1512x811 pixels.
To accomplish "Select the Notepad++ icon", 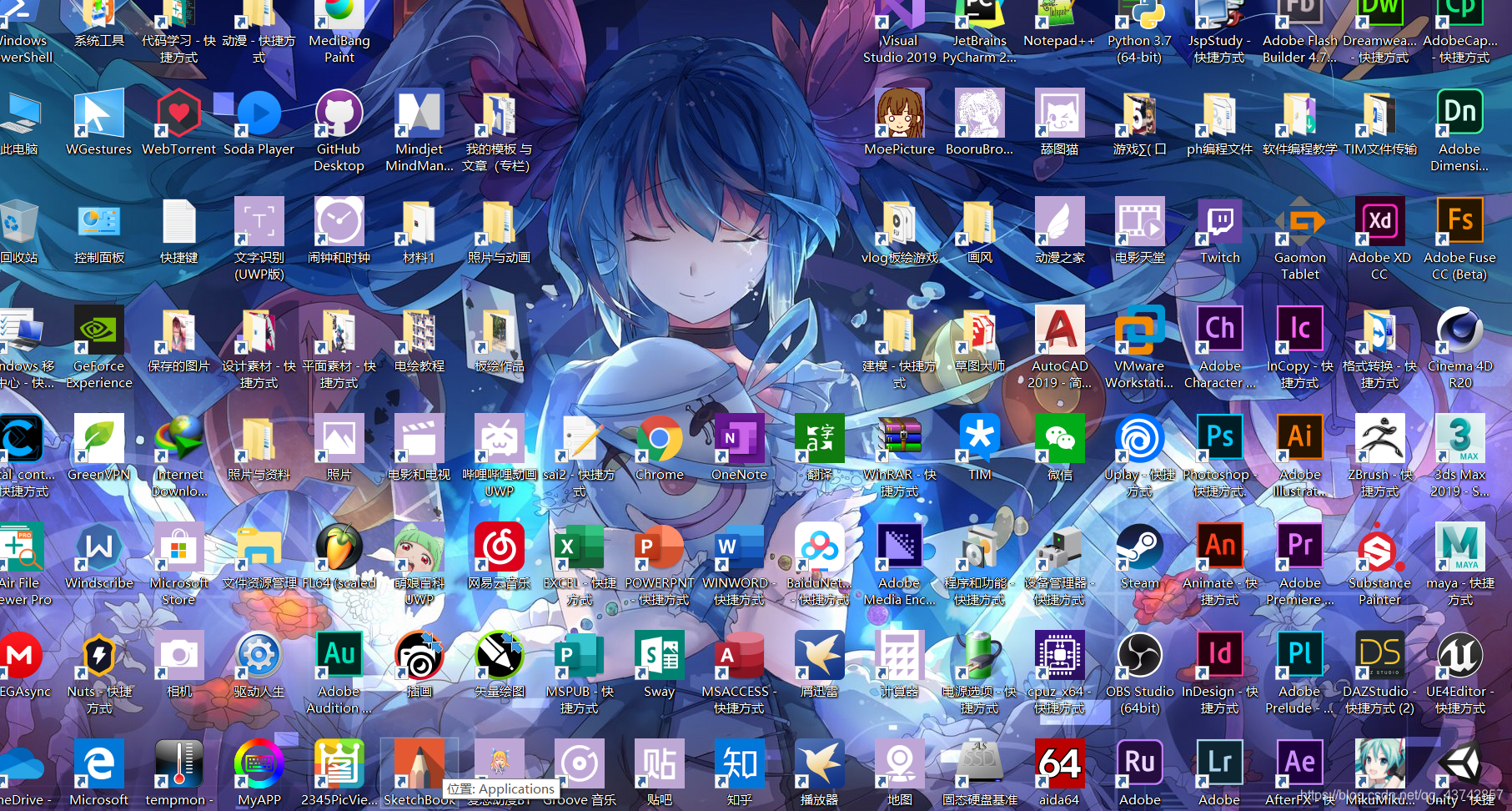I will [1059, 13].
